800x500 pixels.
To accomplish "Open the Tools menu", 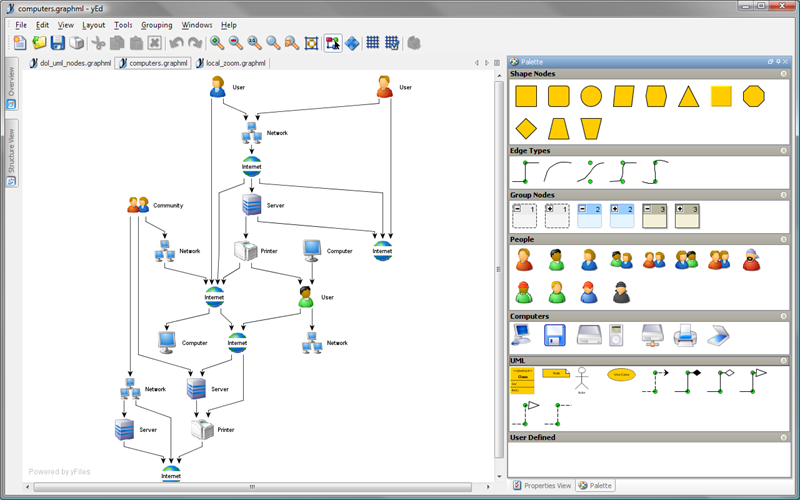I will pos(123,24).
